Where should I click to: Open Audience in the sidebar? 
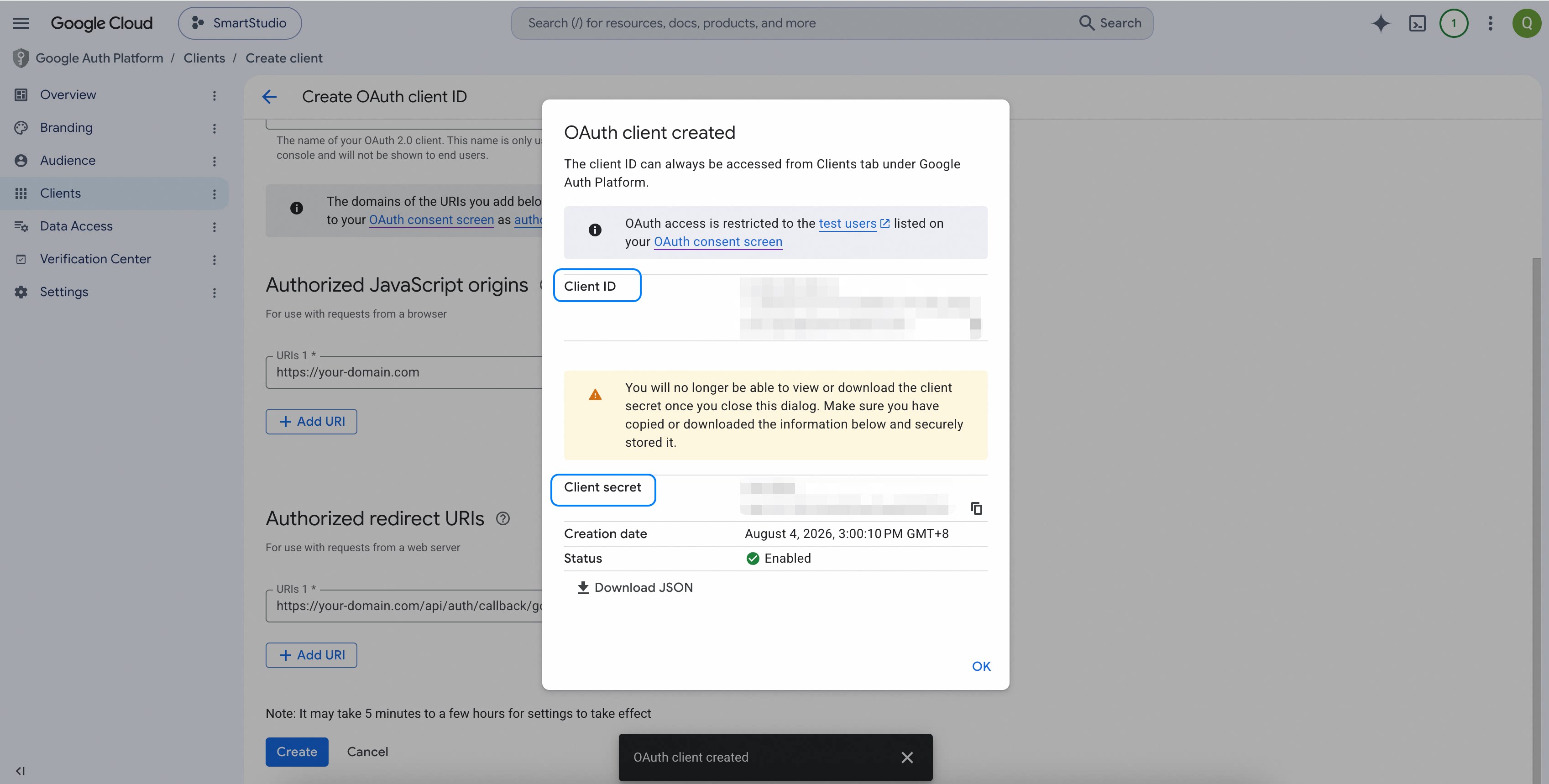coord(68,161)
